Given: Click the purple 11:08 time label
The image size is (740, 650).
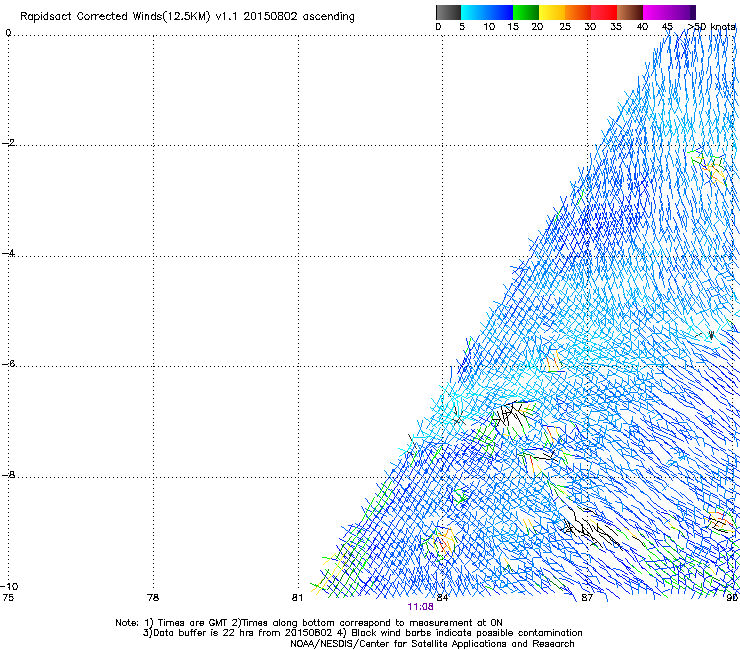Looking at the screenshot, I should coord(420,607).
